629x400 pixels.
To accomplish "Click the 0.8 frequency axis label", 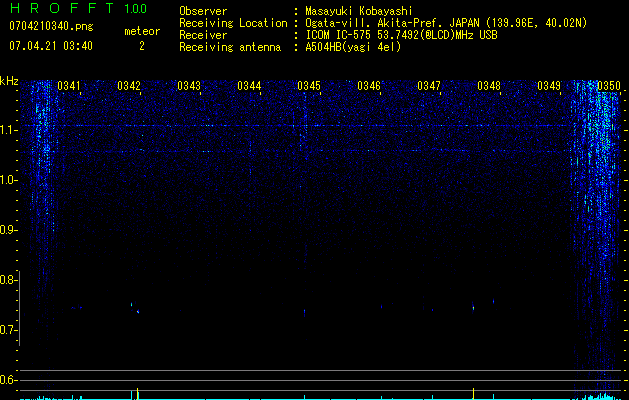I will [8, 280].
